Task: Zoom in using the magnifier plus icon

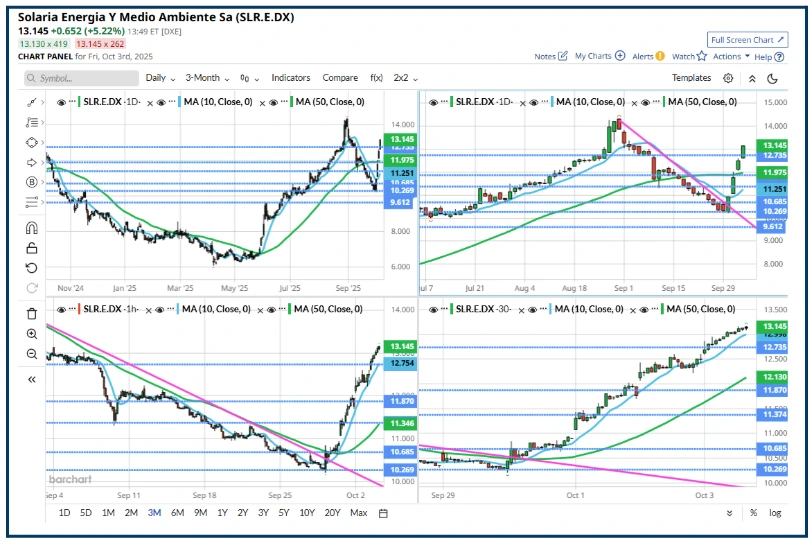Action: pos(31,334)
